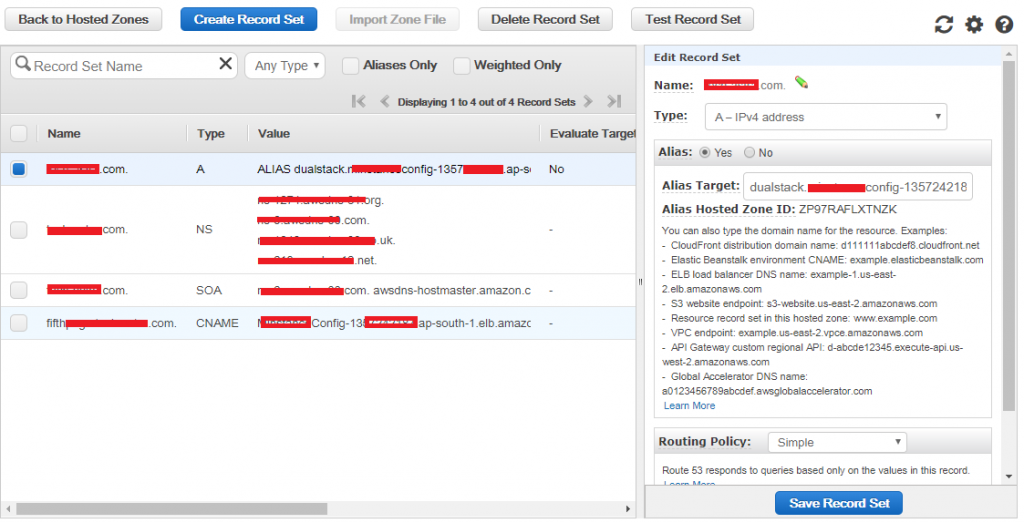Toggle the select-all checkbox in table header
The image size is (1024, 523).
click(x=19, y=133)
